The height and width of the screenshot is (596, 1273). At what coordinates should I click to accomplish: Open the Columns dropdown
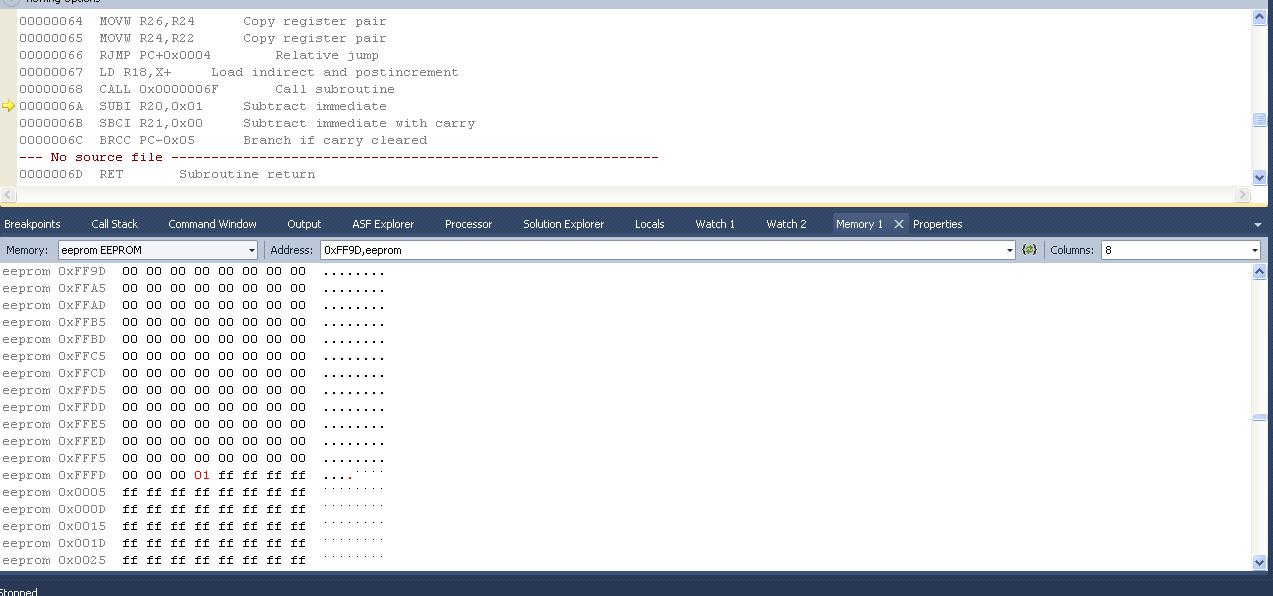tap(1180, 250)
